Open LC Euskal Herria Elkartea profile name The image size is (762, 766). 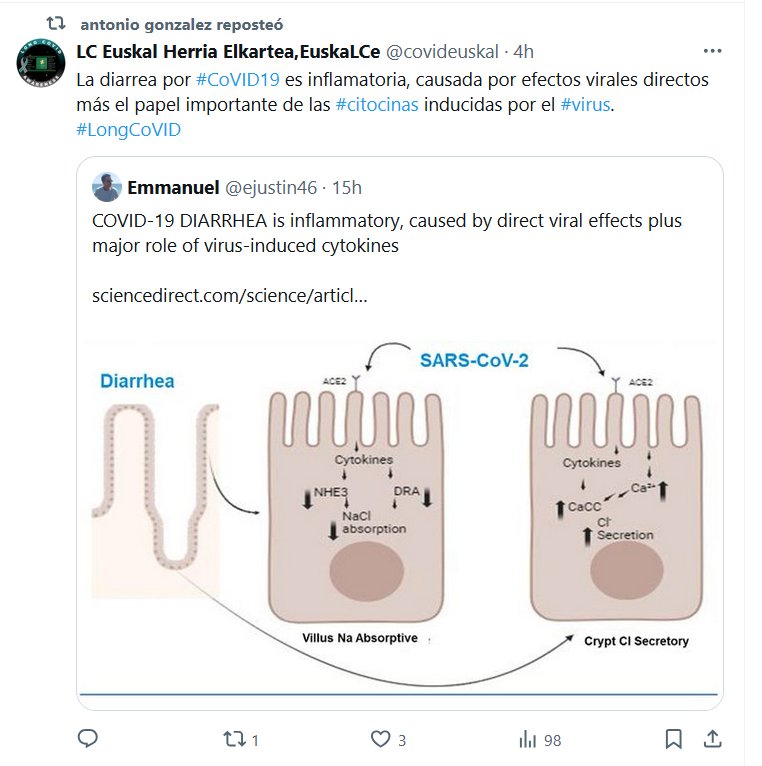[x=228, y=52]
